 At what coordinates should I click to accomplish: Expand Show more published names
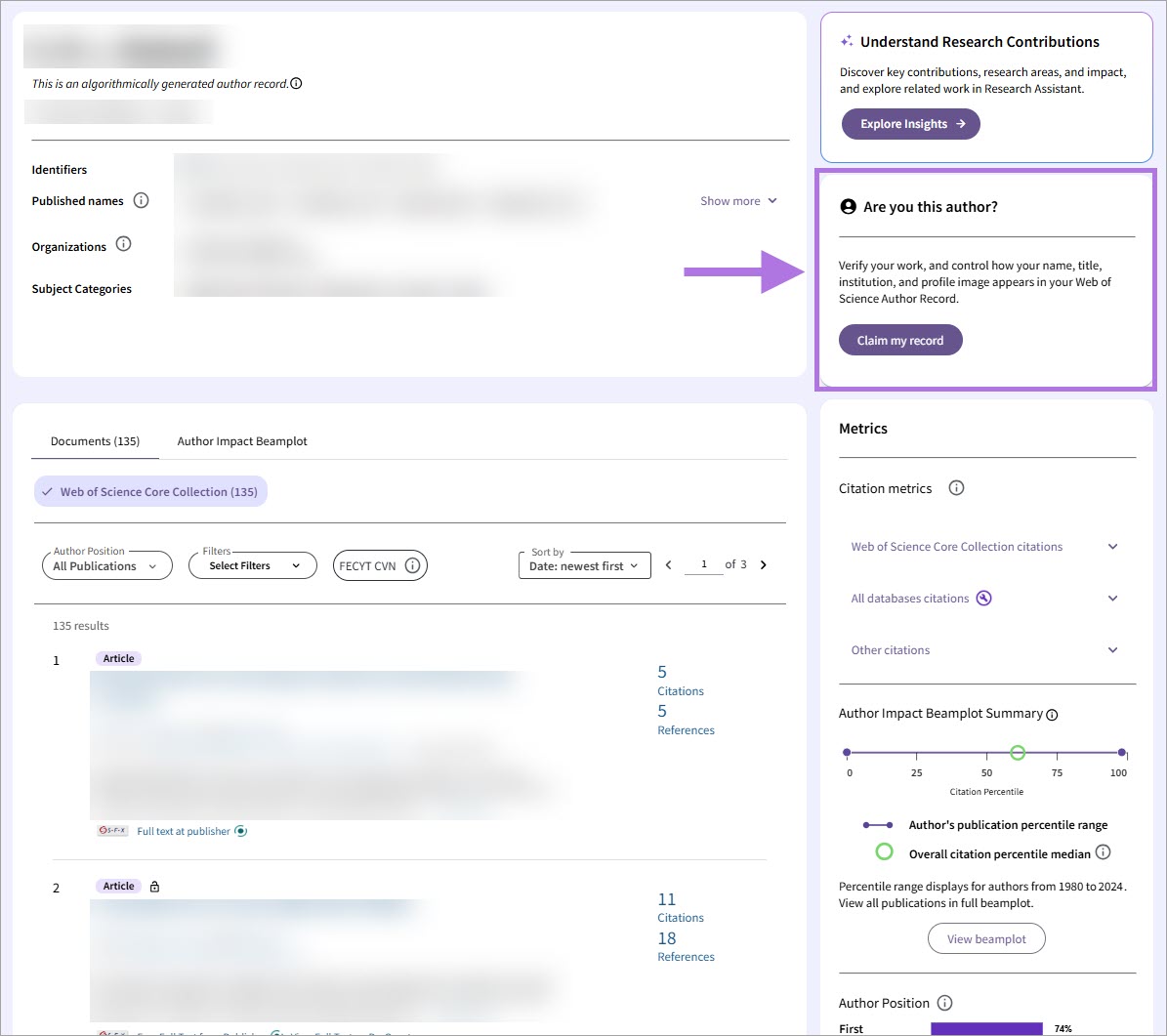[738, 201]
